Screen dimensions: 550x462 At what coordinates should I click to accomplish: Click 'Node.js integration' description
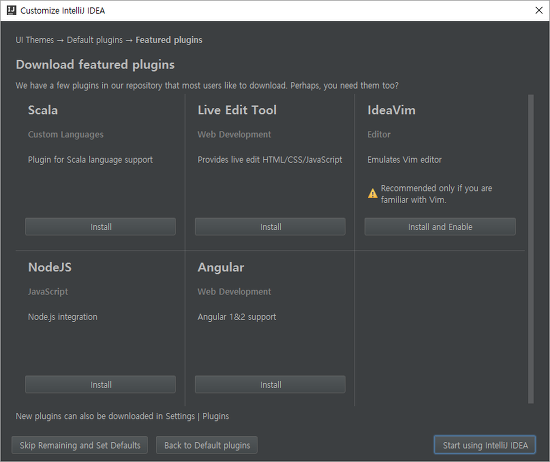62,317
